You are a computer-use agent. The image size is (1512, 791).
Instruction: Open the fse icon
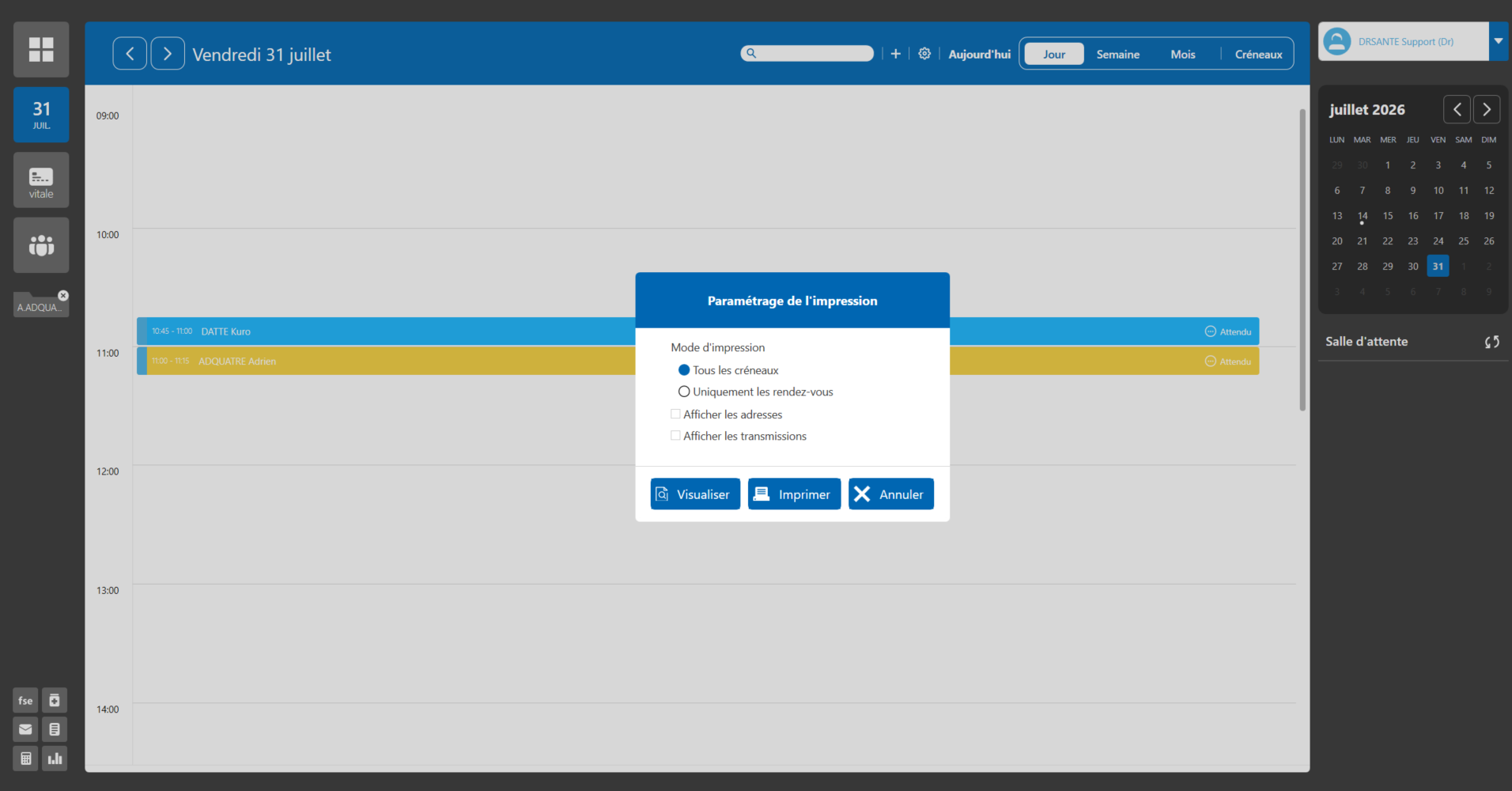25,701
